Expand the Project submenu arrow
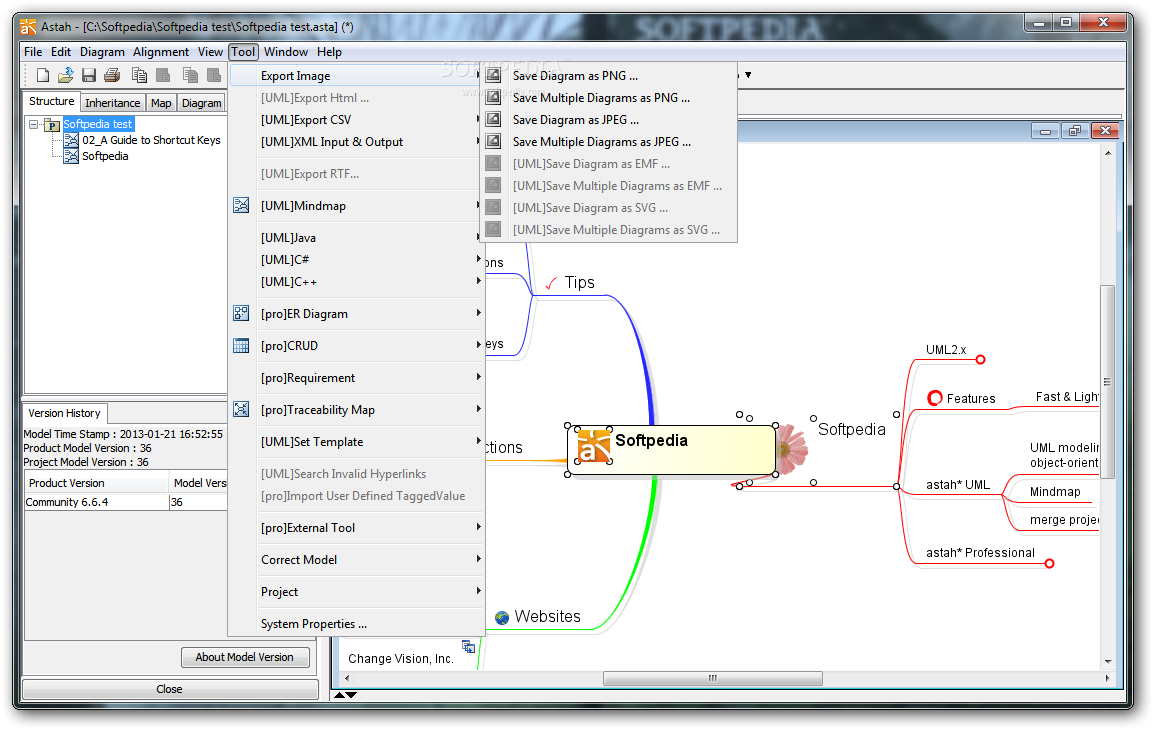 478,591
